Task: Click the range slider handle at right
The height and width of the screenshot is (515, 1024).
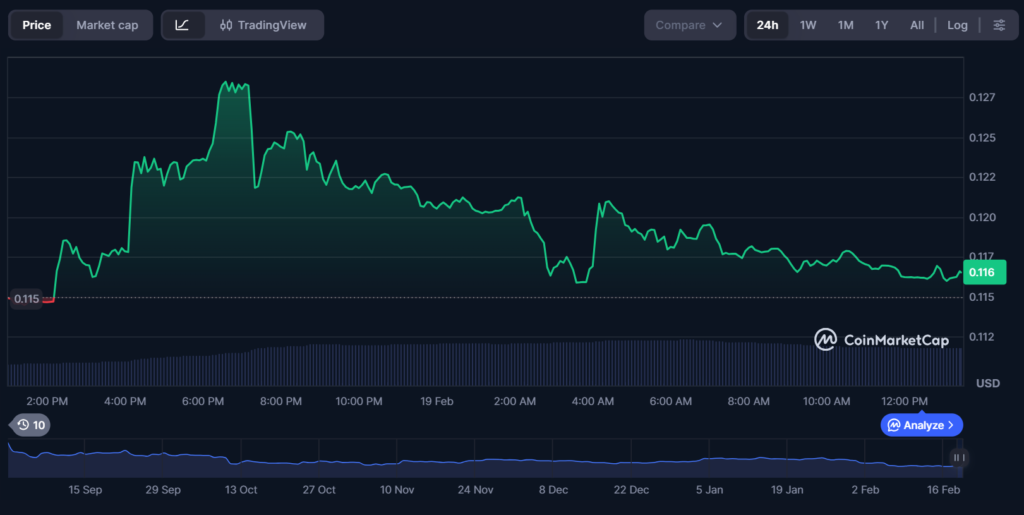Action: point(957,458)
